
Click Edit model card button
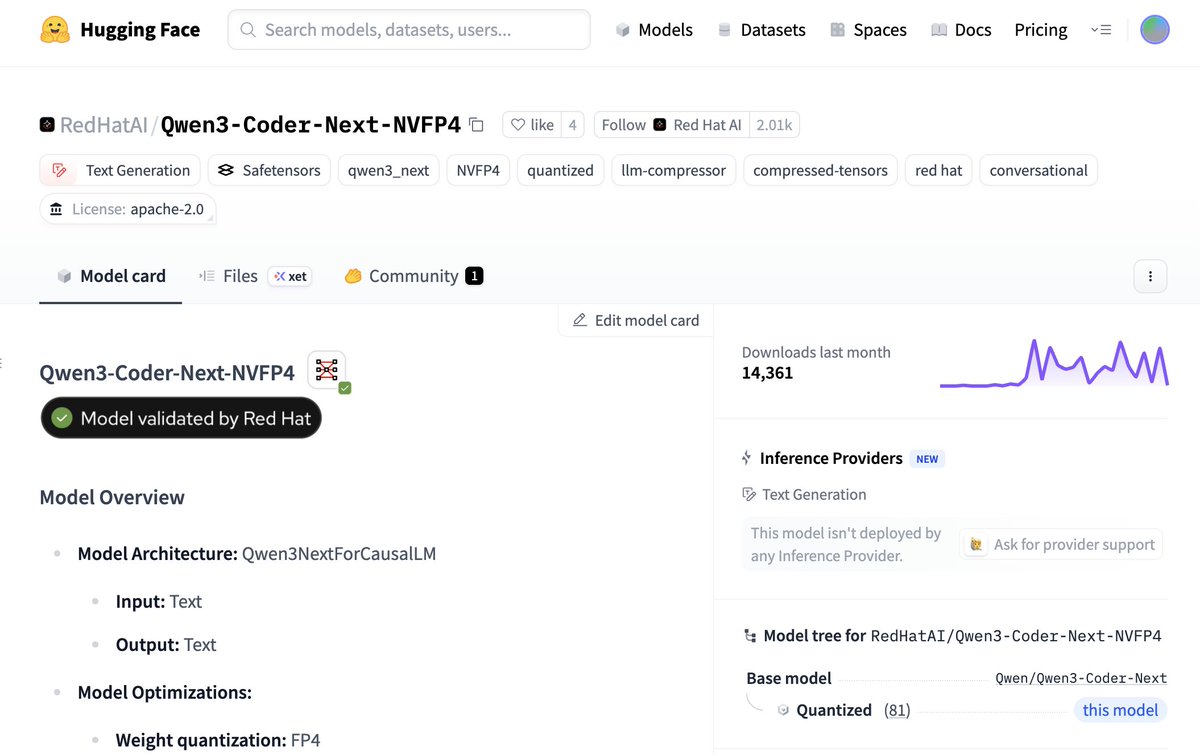point(636,320)
